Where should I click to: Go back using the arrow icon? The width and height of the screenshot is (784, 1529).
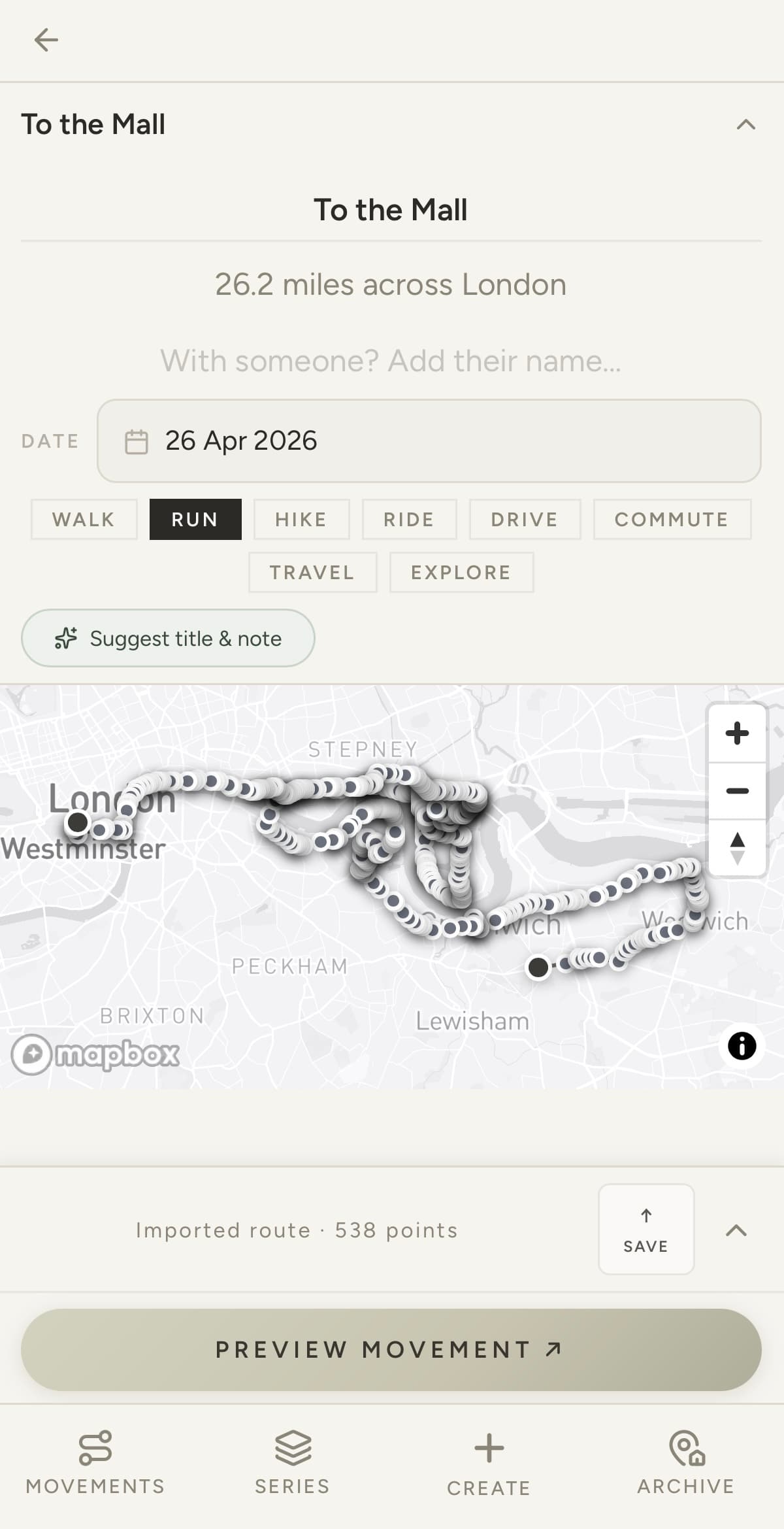pos(46,40)
